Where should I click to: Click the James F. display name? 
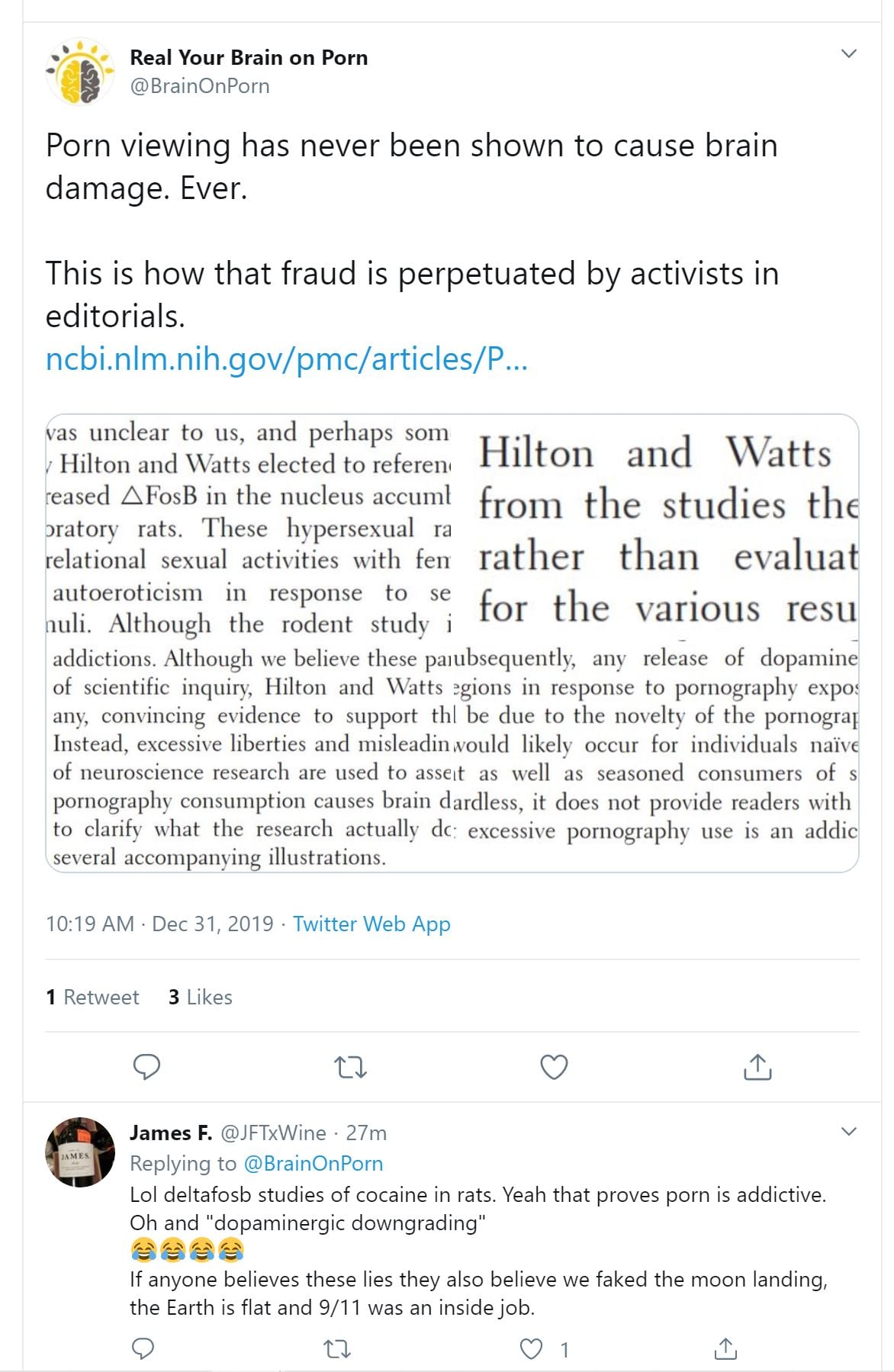[171, 1133]
